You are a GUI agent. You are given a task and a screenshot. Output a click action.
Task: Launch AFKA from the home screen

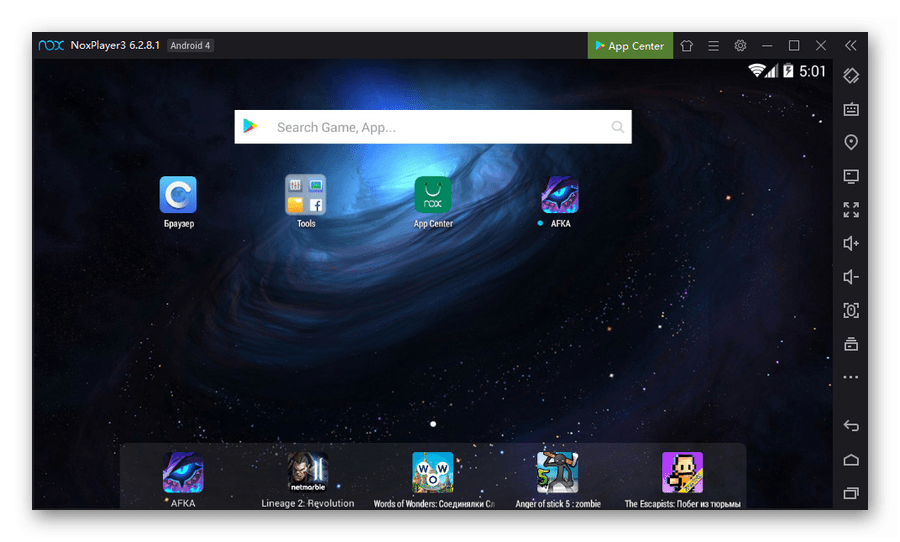[560, 195]
